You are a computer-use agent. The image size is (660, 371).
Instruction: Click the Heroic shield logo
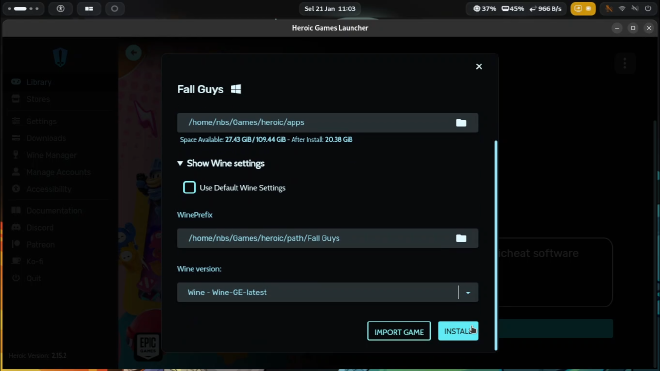pos(60,57)
